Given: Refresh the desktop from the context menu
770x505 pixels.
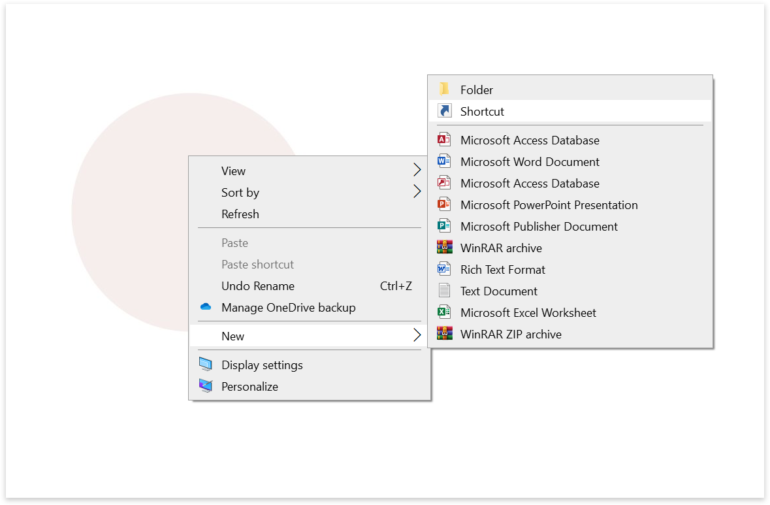Looking at the screenshot, I should 240,214.
